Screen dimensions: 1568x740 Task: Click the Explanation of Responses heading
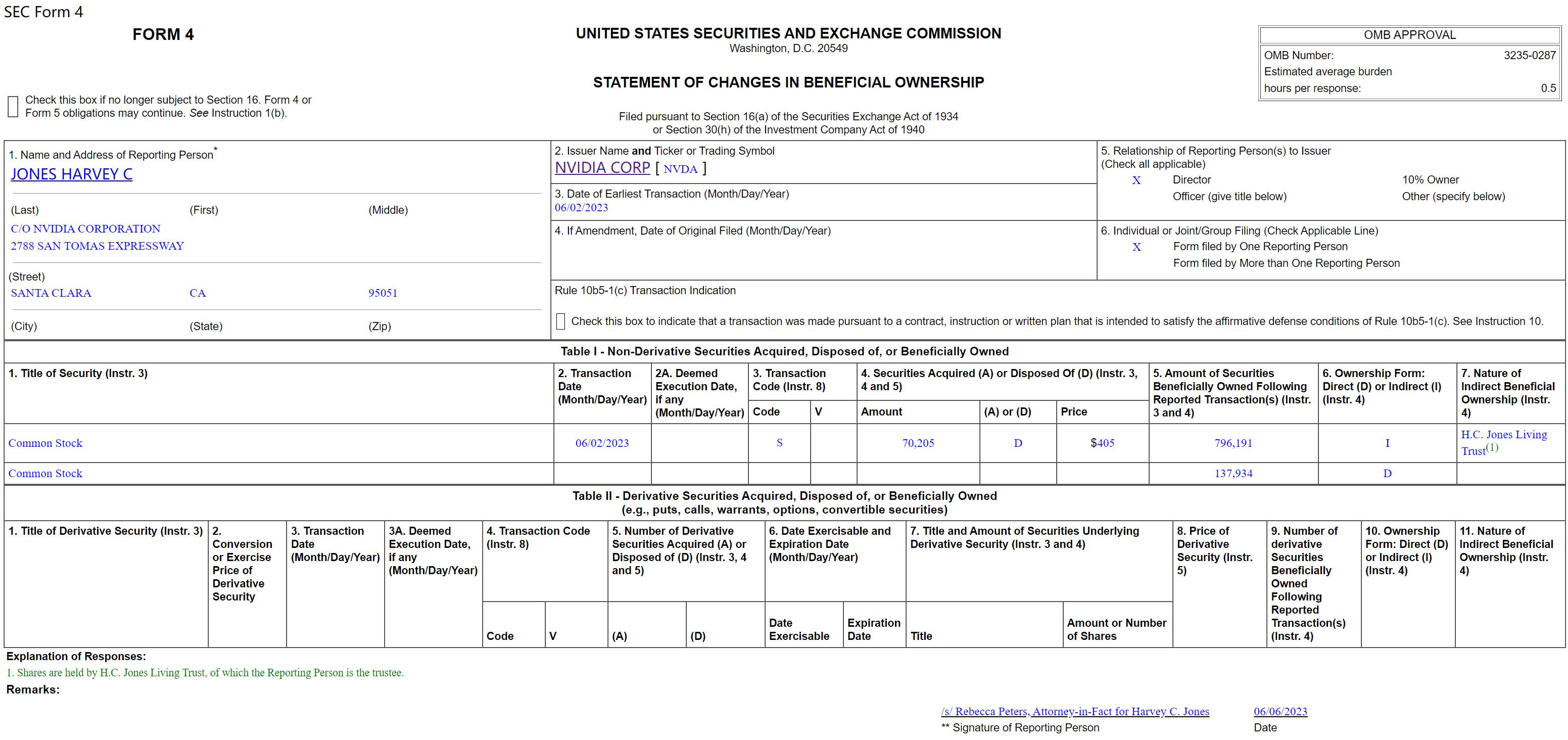(76, 657)
